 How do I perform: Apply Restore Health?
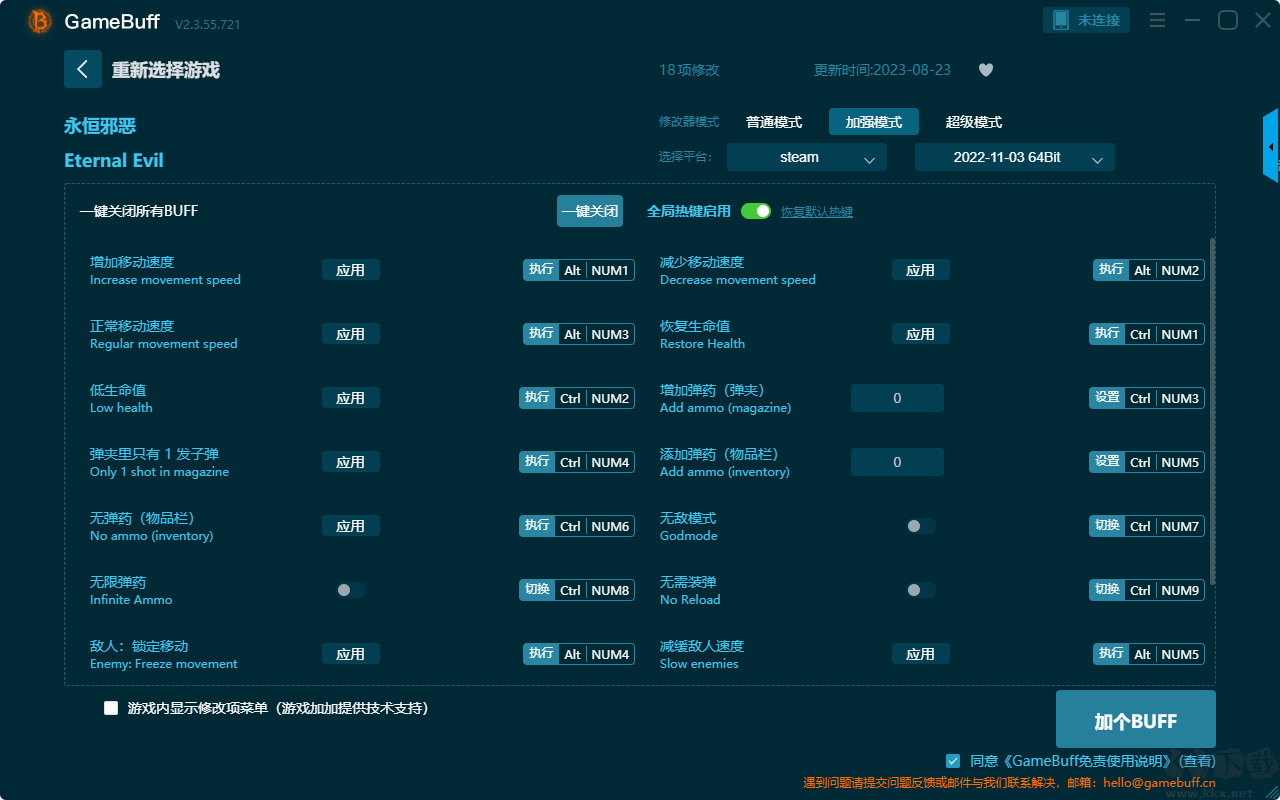(921, 334)
